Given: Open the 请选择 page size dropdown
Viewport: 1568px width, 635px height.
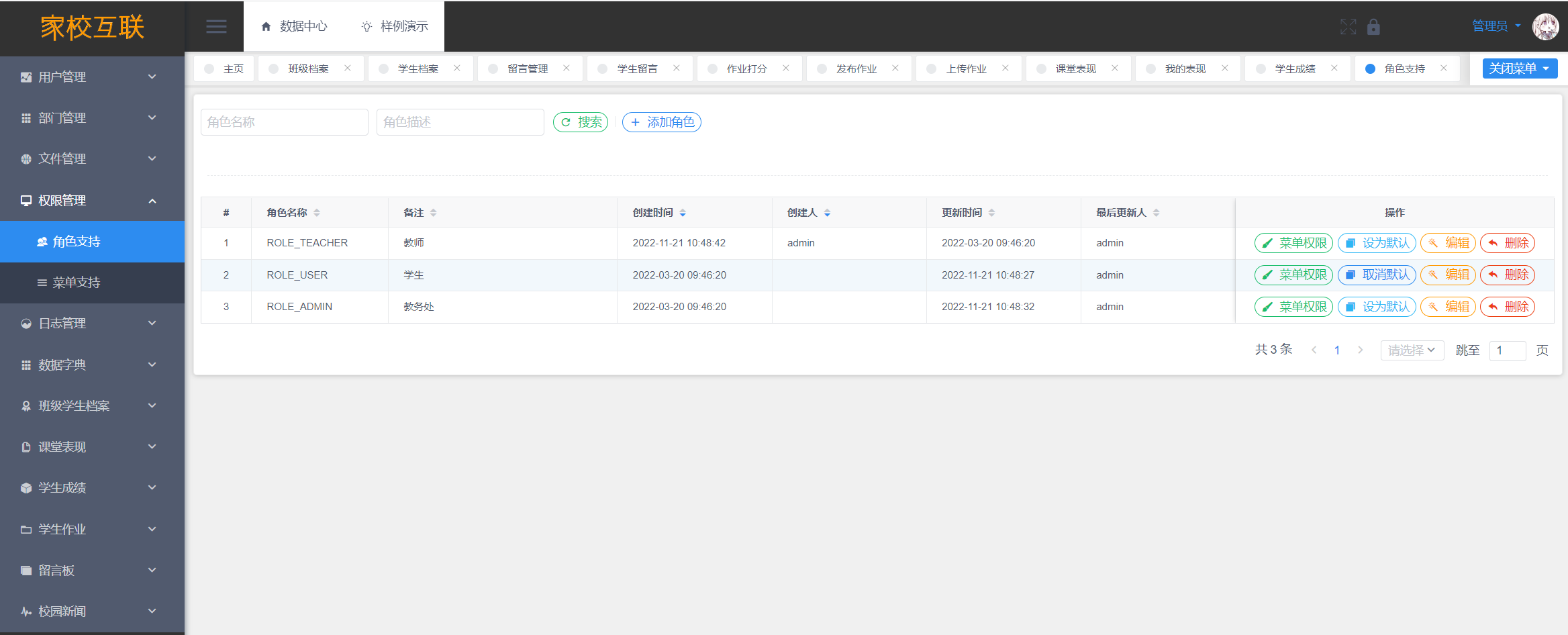Looking at the screenshot, I should (x=1412, y=350).
